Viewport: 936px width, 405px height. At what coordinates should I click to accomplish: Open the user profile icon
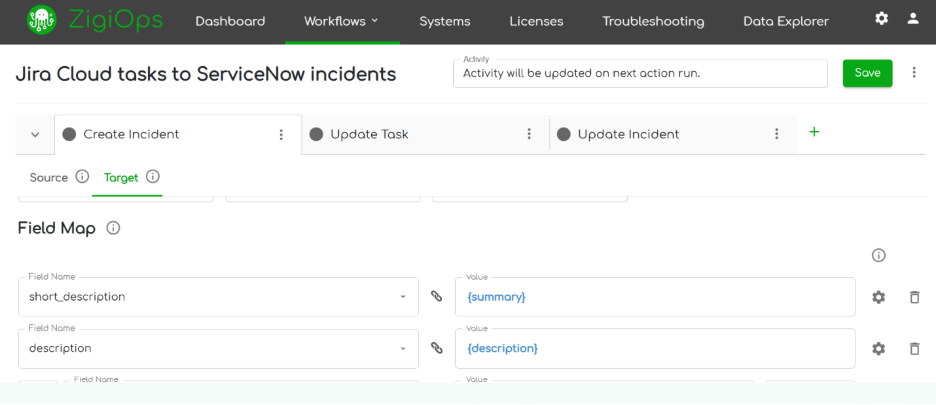click(x=913, y=19)
